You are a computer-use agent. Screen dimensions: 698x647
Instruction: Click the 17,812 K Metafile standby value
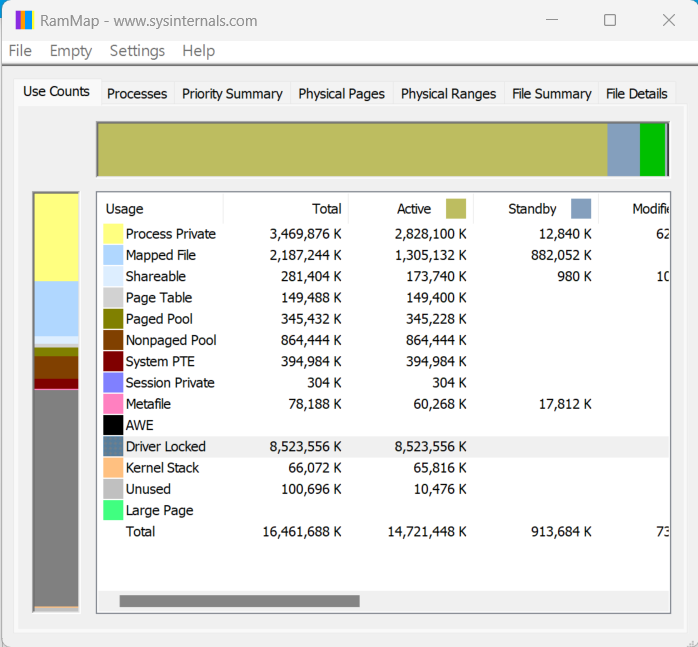[565, 404]
